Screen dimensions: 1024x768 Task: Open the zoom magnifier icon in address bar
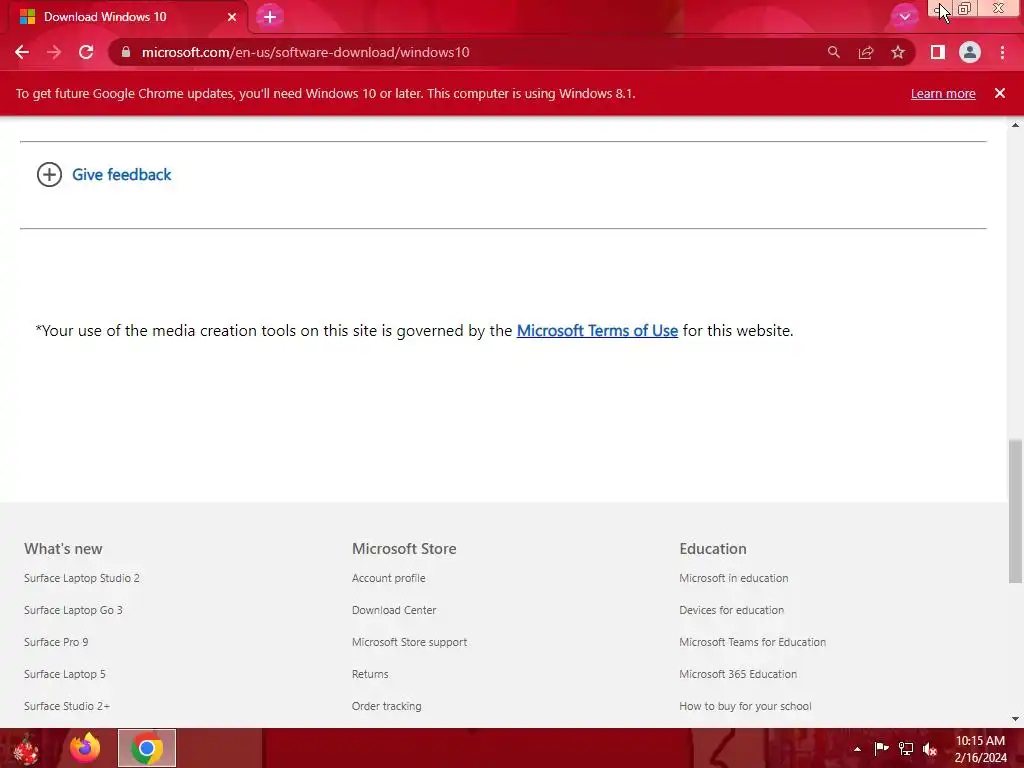pyautogui.click(x=833, y=52)
